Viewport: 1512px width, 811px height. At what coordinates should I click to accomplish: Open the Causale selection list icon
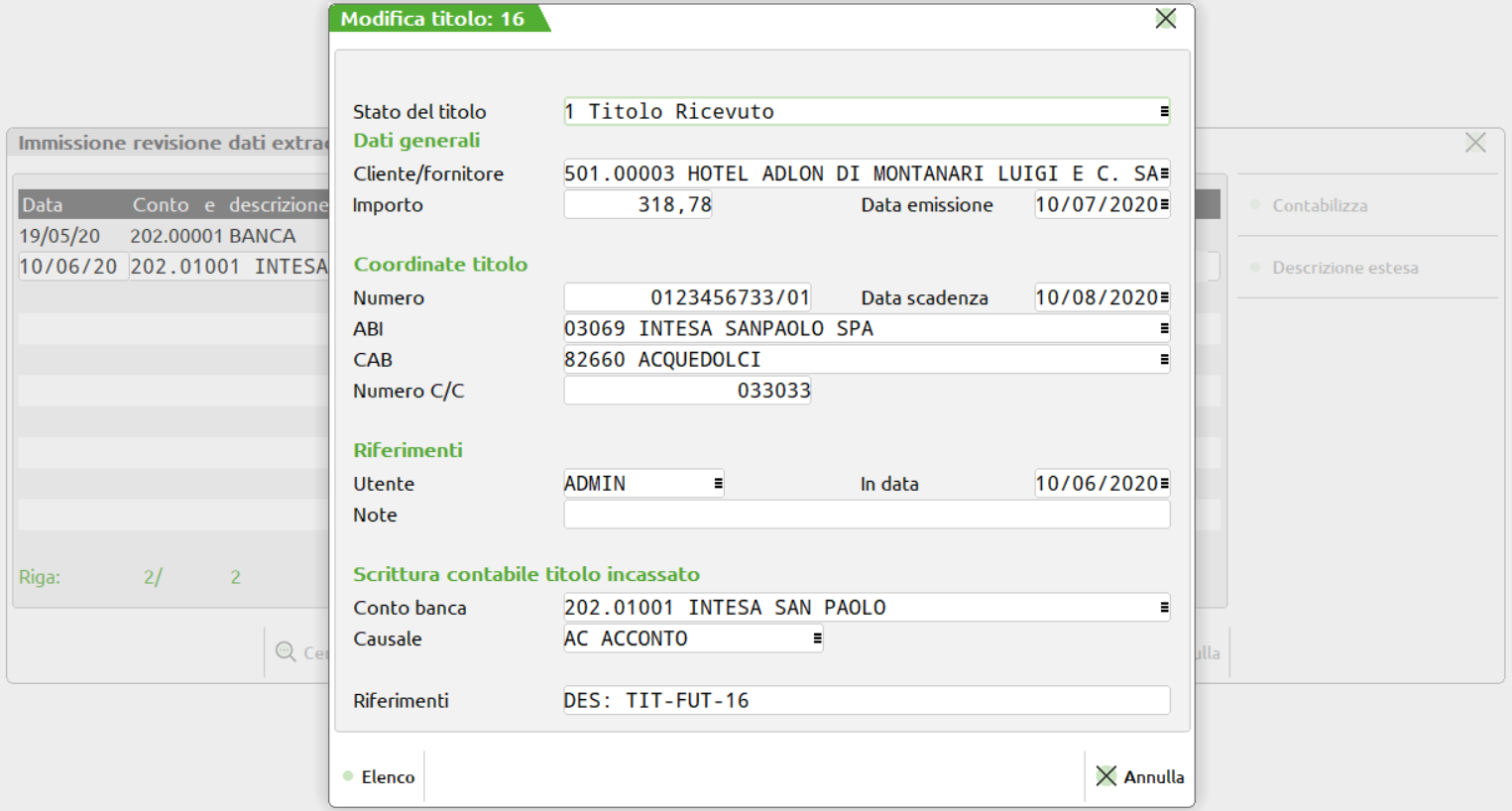[x=817, y=639]
